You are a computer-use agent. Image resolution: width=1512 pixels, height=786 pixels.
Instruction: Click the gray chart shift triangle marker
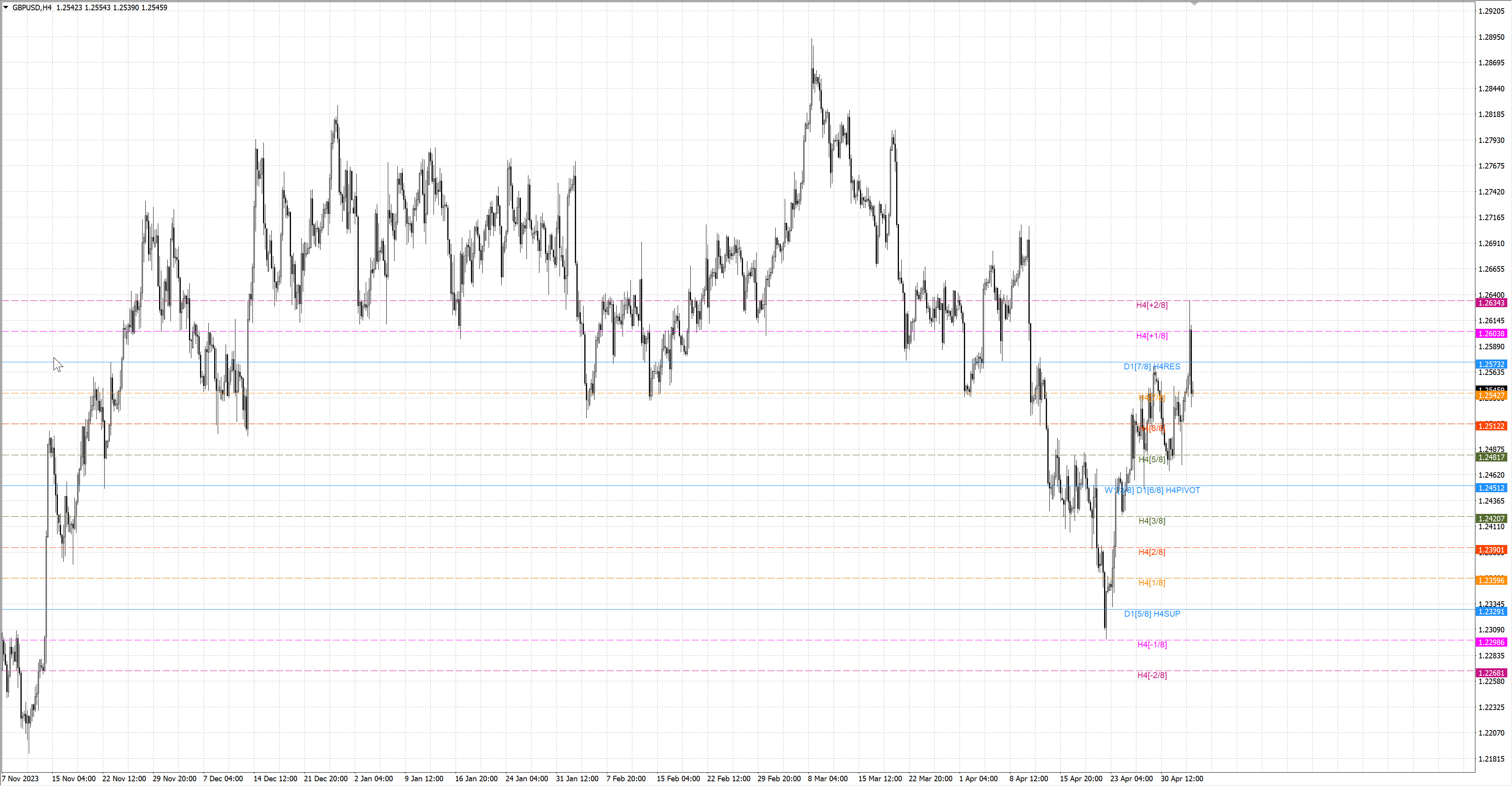click(x=1194, y=4)
